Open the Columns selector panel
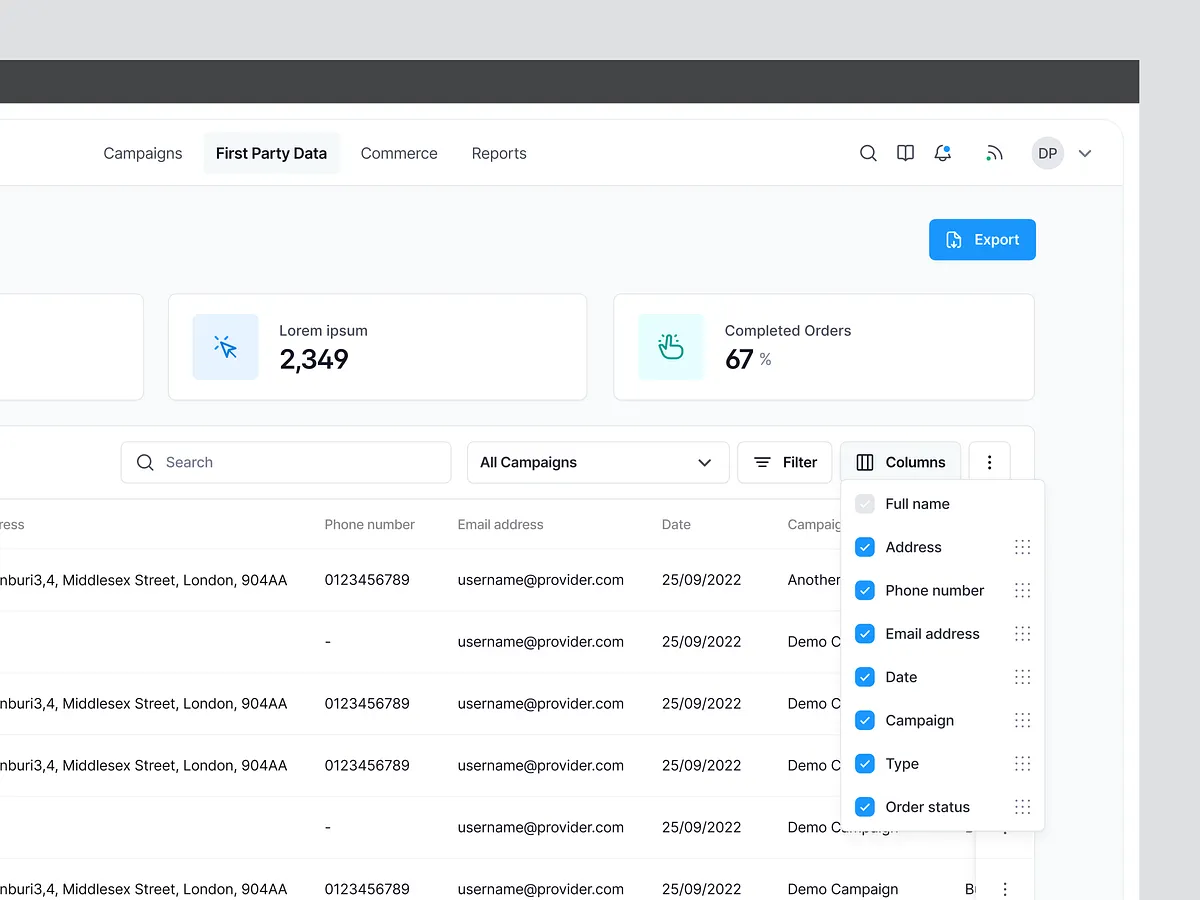Screen dimensions: 1200x900 pos(900,462)
